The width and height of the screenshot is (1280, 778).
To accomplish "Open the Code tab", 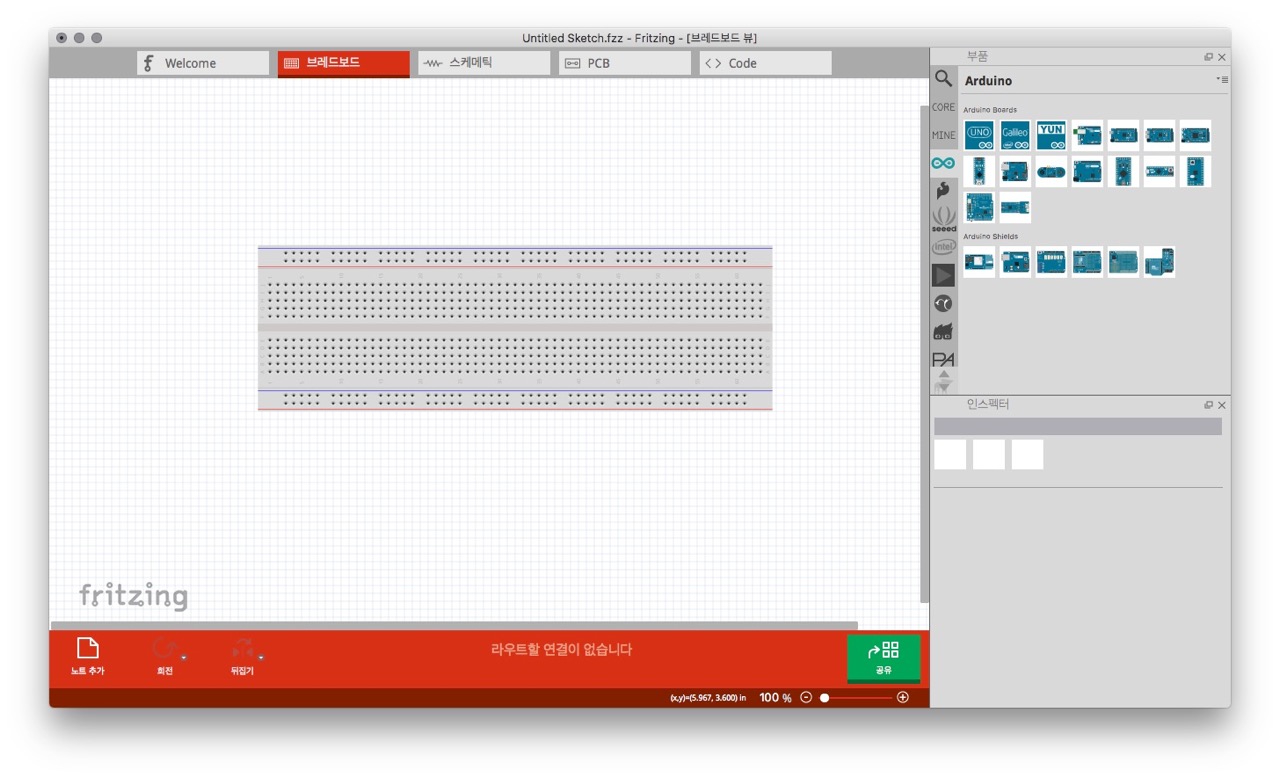I will (765, 63).
